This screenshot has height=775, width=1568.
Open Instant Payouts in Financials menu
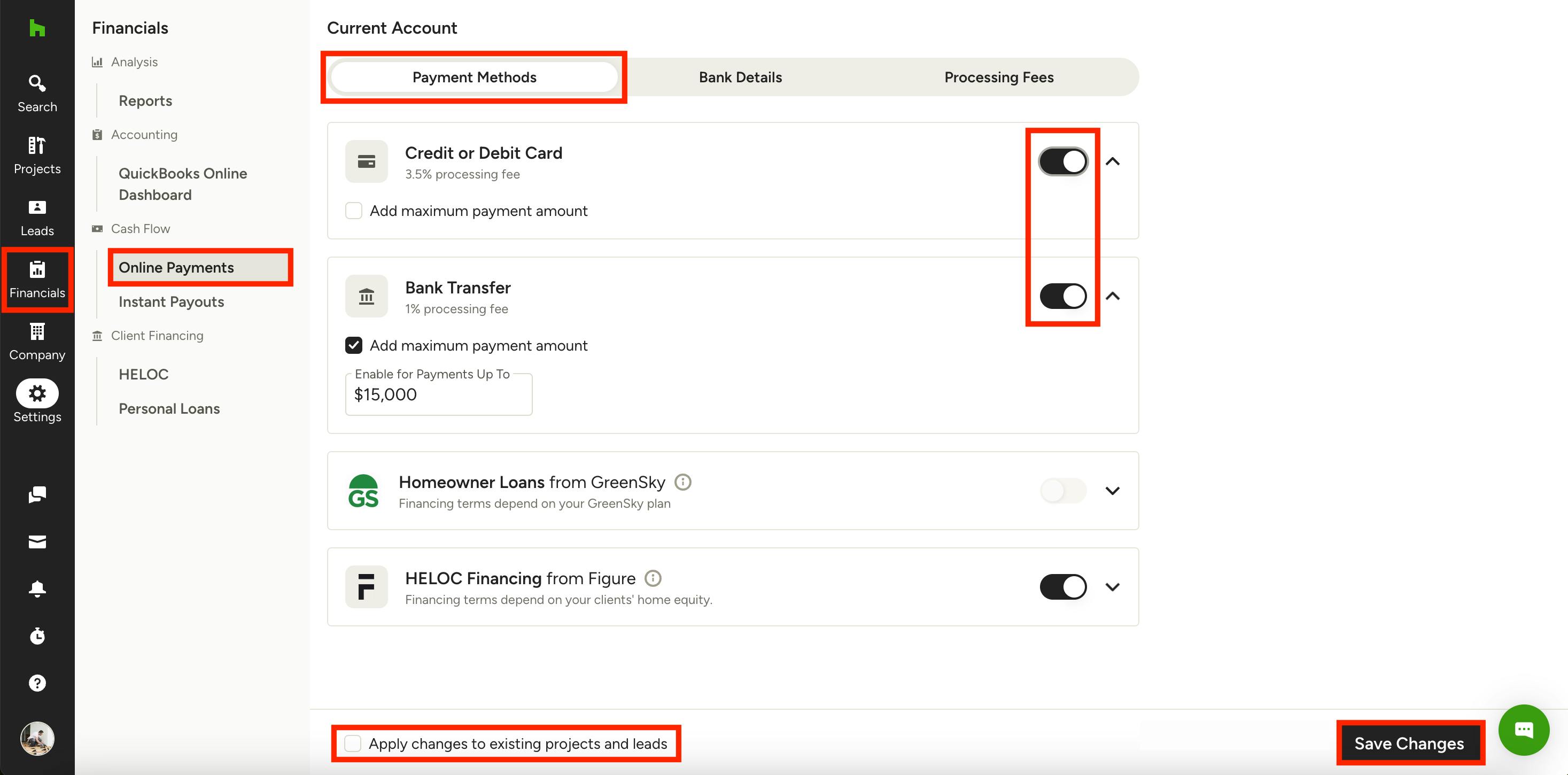171,302
